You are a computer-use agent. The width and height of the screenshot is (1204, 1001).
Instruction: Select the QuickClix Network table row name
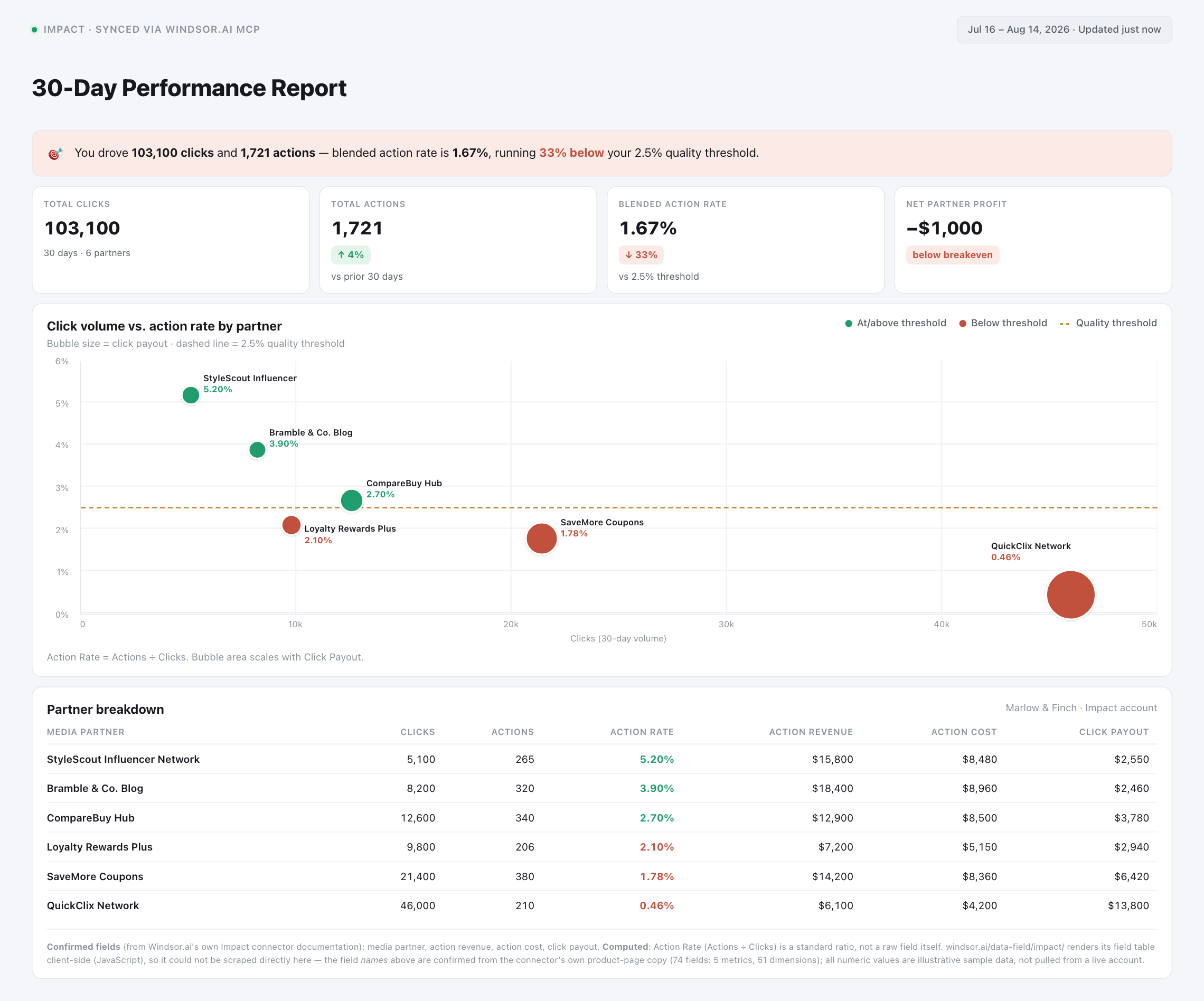click(x=93, y=905)
